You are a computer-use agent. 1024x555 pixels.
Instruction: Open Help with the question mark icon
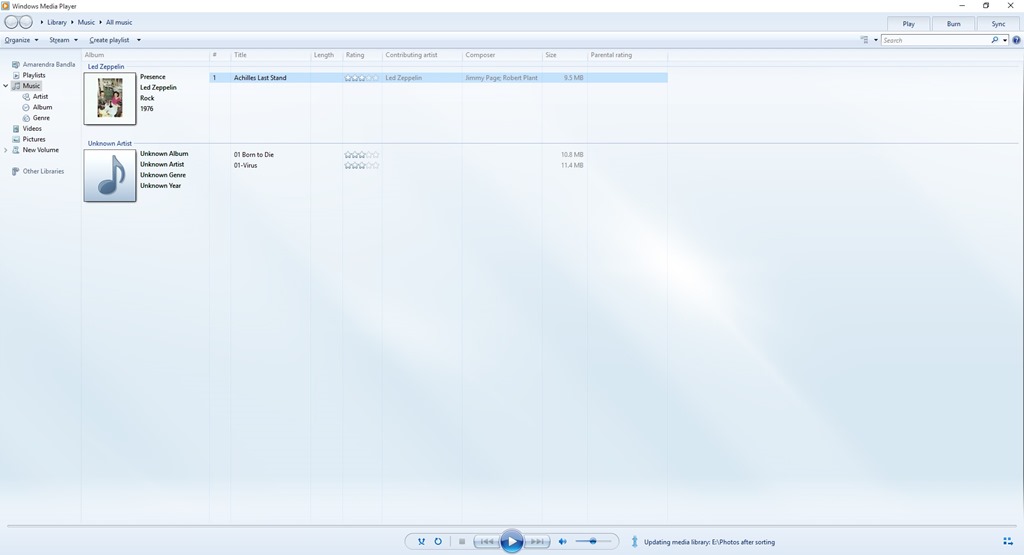point(1016,40)
